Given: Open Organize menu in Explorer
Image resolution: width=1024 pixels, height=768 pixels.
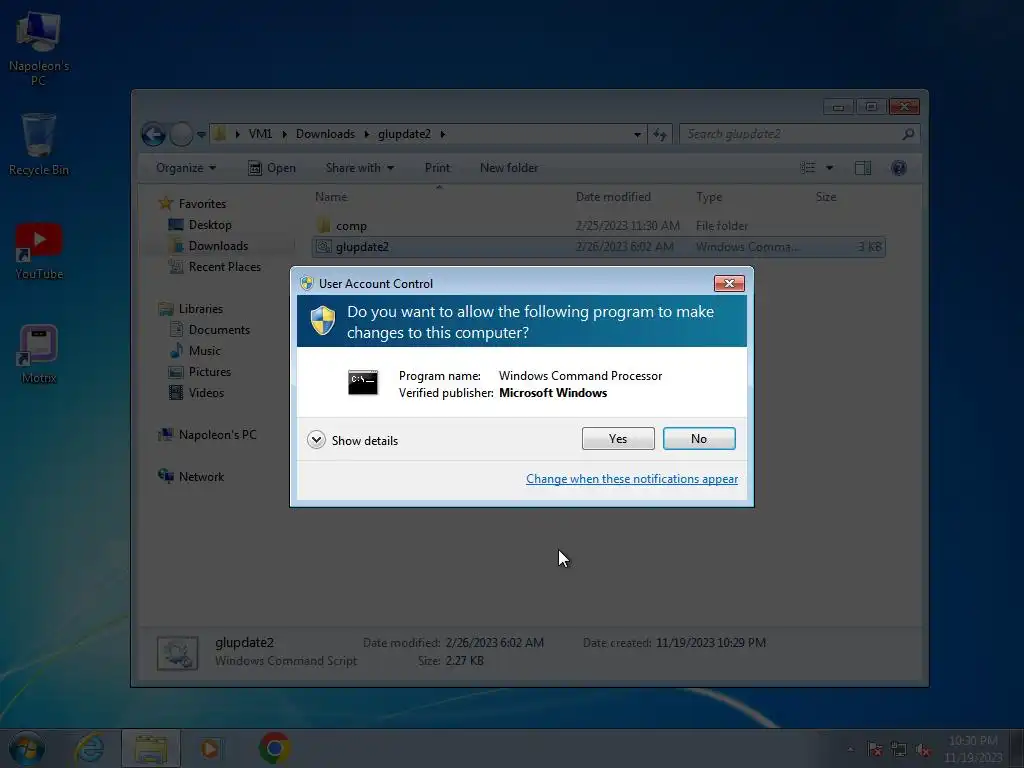Looking at the screenshot, I should pos(185,168).
